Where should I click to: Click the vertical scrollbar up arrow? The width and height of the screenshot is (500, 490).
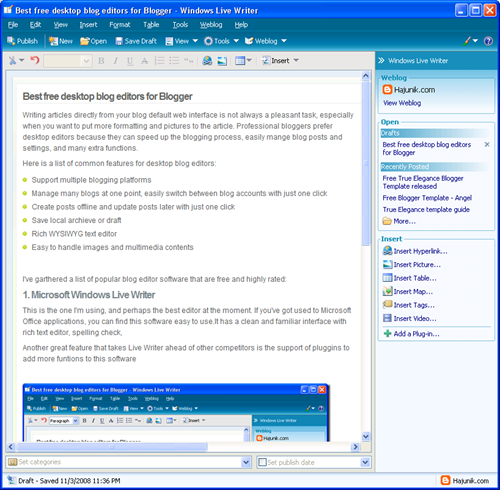(x=366, y=76)
